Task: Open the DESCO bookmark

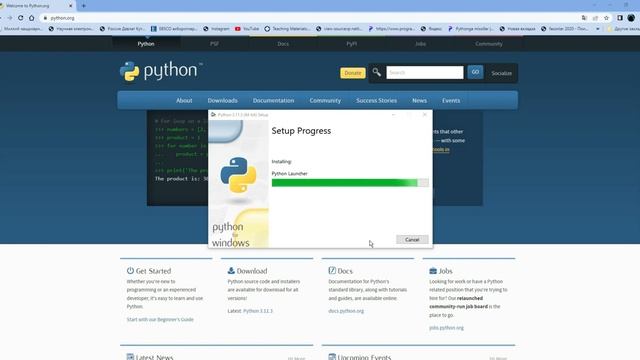Action: point(174,29)
